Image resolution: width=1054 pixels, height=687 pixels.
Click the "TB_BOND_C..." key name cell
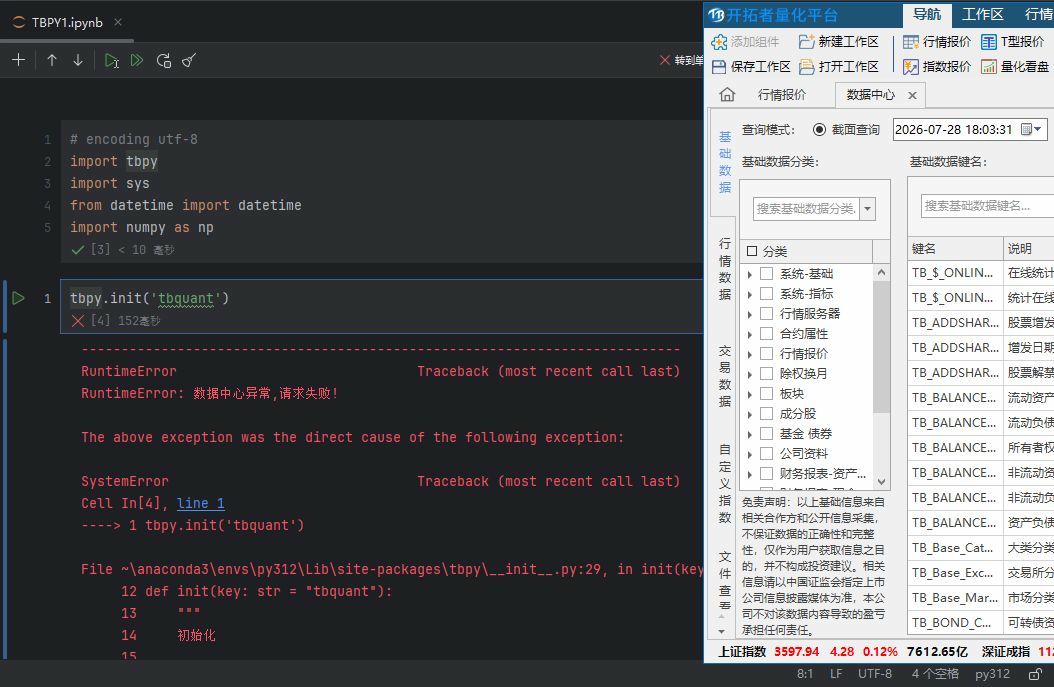(955, 622)
